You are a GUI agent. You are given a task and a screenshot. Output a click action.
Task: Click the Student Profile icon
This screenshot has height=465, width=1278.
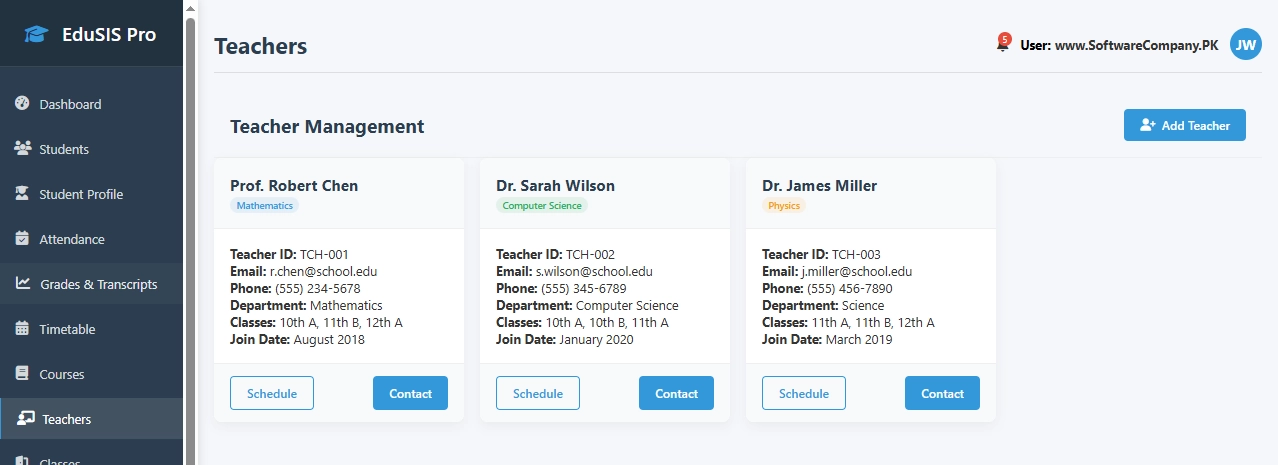click(22, 194)
